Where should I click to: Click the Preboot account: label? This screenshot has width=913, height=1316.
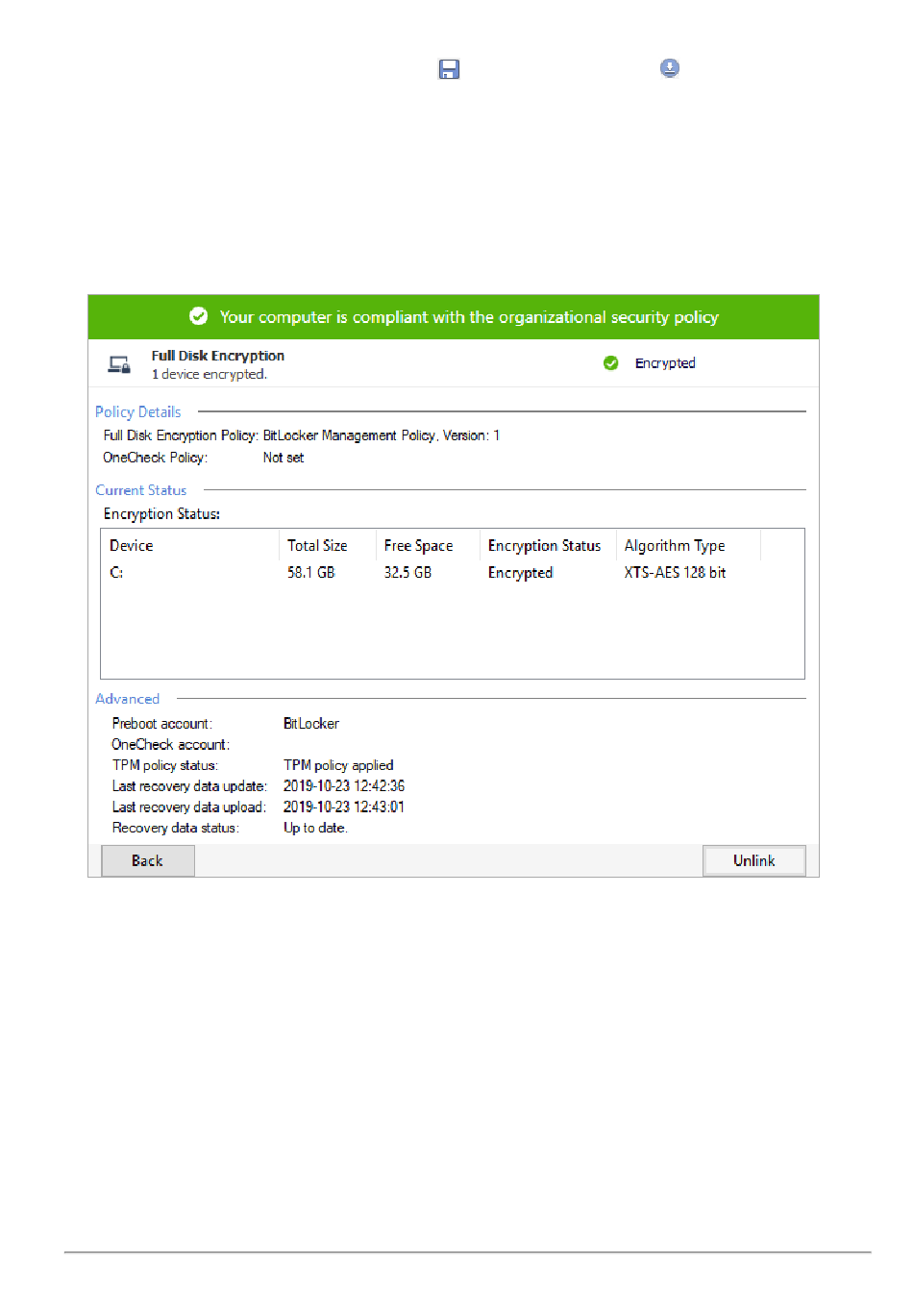(x=161, y=723)
